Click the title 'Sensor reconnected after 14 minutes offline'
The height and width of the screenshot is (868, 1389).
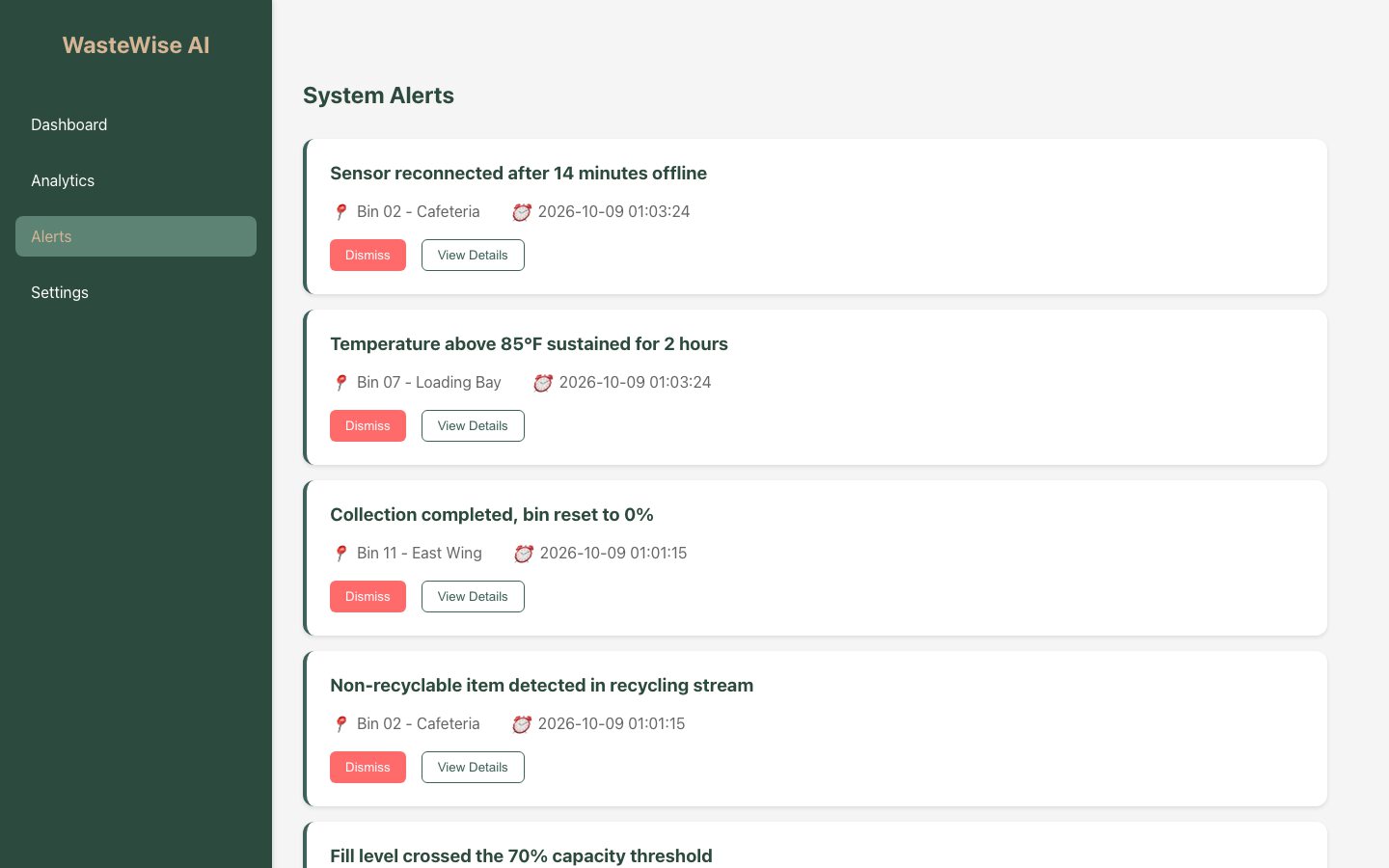tap(518, 174)
